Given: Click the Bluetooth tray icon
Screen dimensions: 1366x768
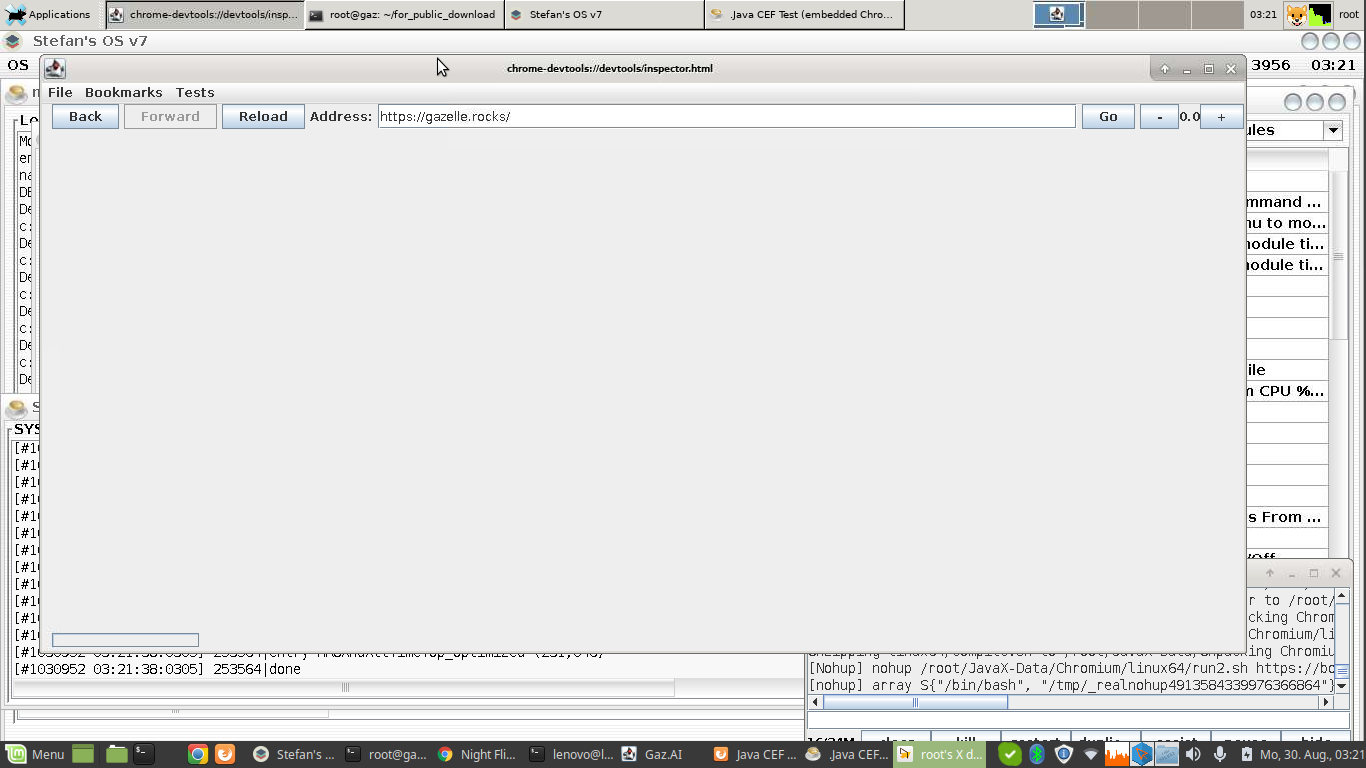Looking at the screenshot, I should (x=1037, y=754).
